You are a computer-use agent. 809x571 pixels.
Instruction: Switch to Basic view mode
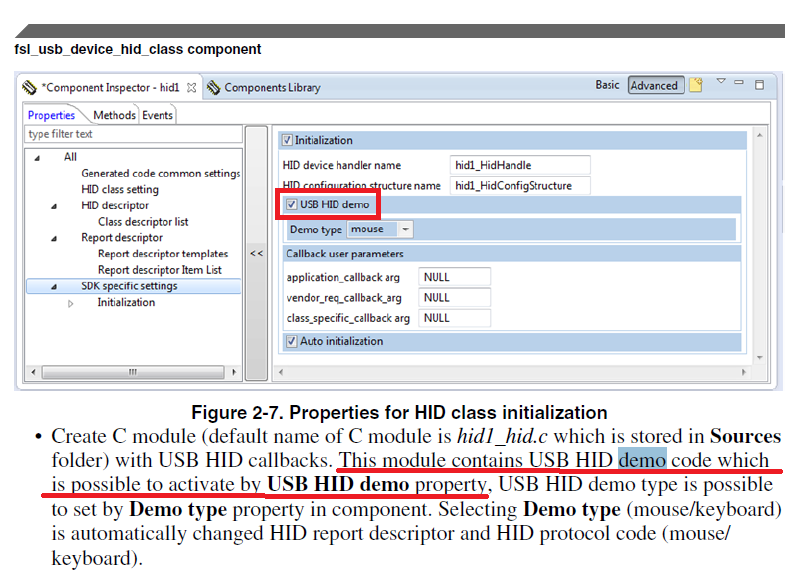point(607,85)
